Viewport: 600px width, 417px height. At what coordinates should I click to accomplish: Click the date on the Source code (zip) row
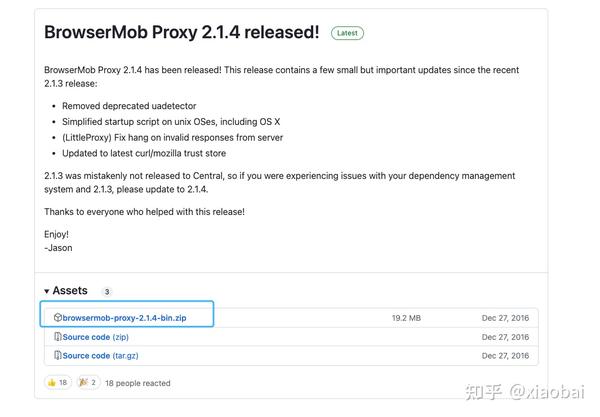(x=505, y=337)
